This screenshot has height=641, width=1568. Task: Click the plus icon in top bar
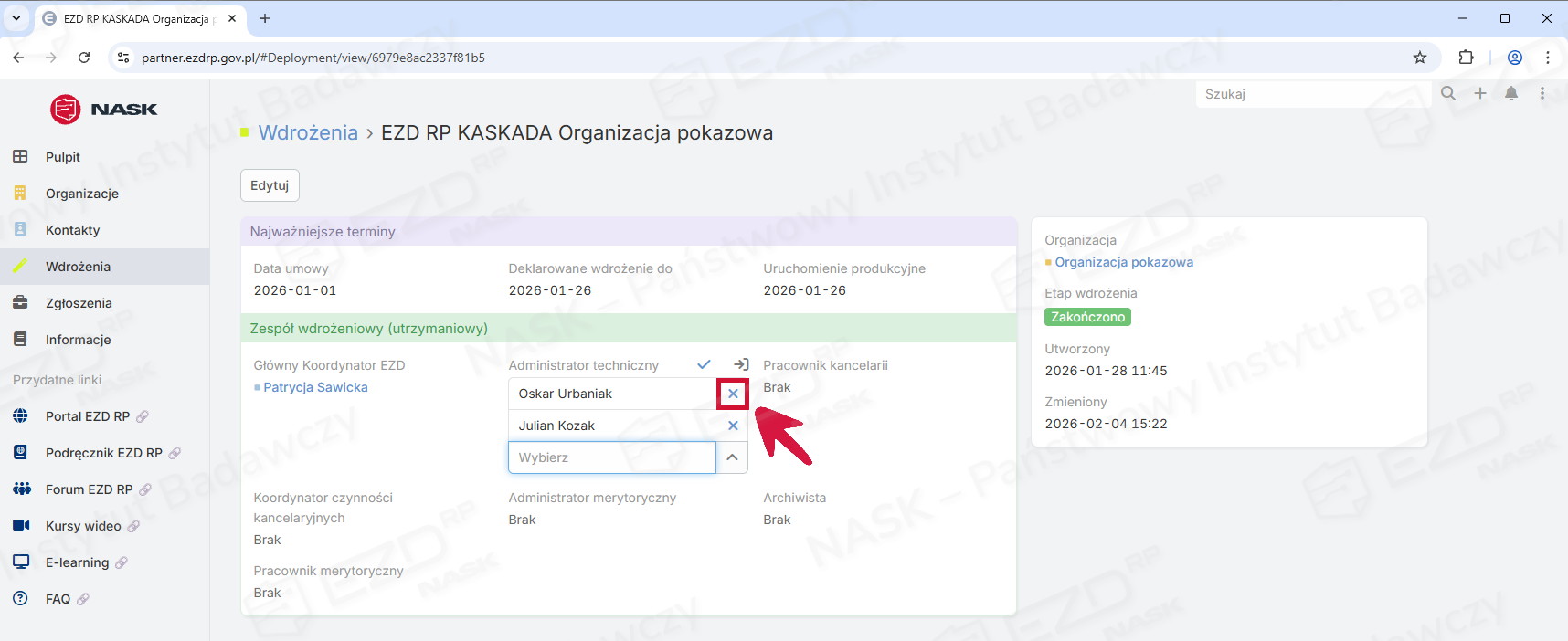pyautogui.click(x=1480, y=93)
